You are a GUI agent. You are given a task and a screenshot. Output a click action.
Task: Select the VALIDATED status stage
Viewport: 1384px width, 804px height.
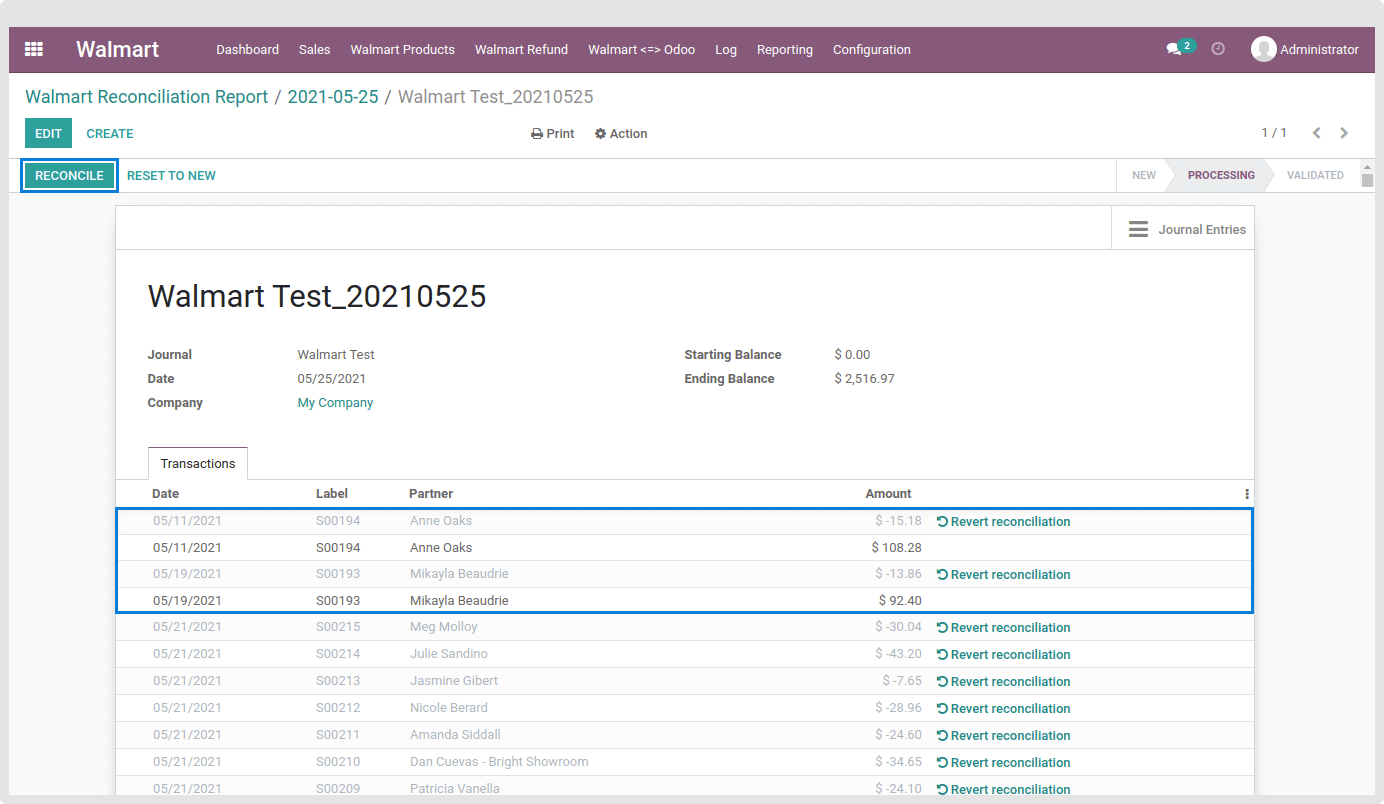pyautogui.click(x=1315, y=175)
